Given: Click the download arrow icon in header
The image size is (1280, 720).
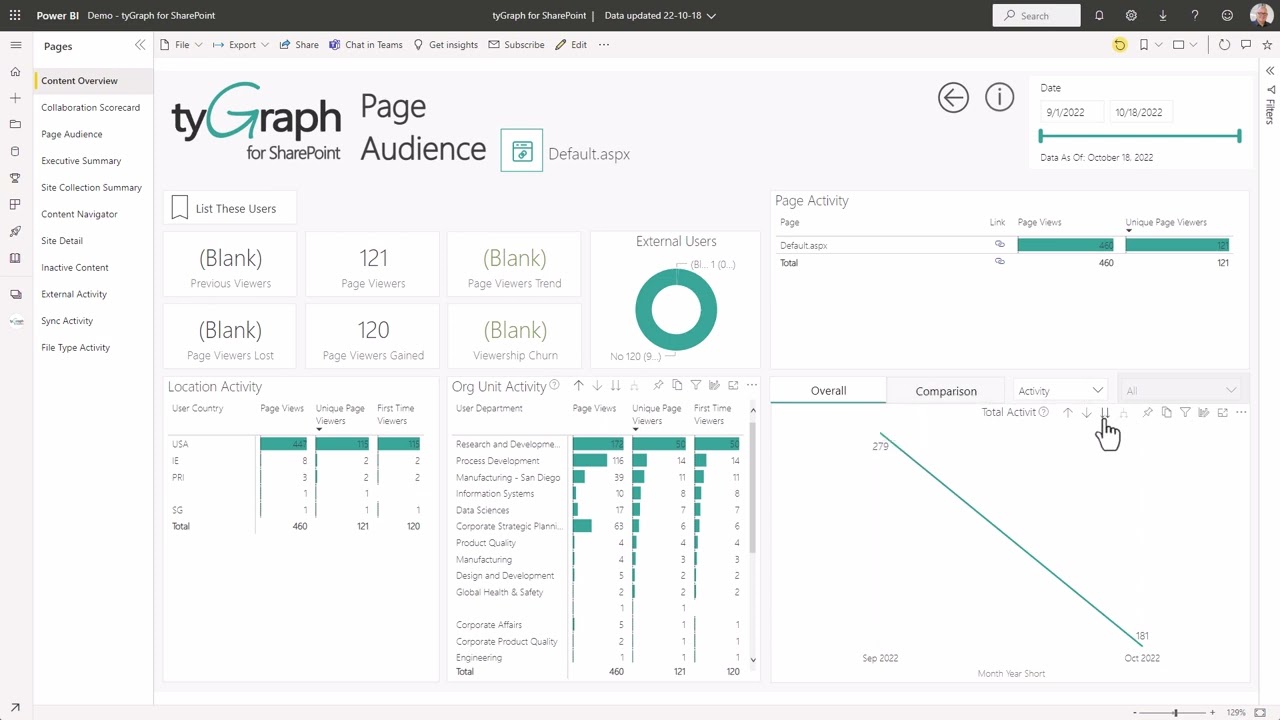Looking at the screenshot, I should pos(1163,15).
